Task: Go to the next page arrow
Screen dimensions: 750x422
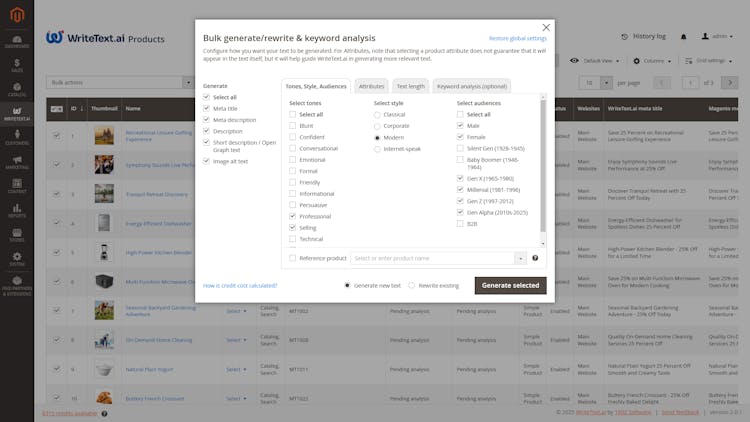Action: coord(730,83)
